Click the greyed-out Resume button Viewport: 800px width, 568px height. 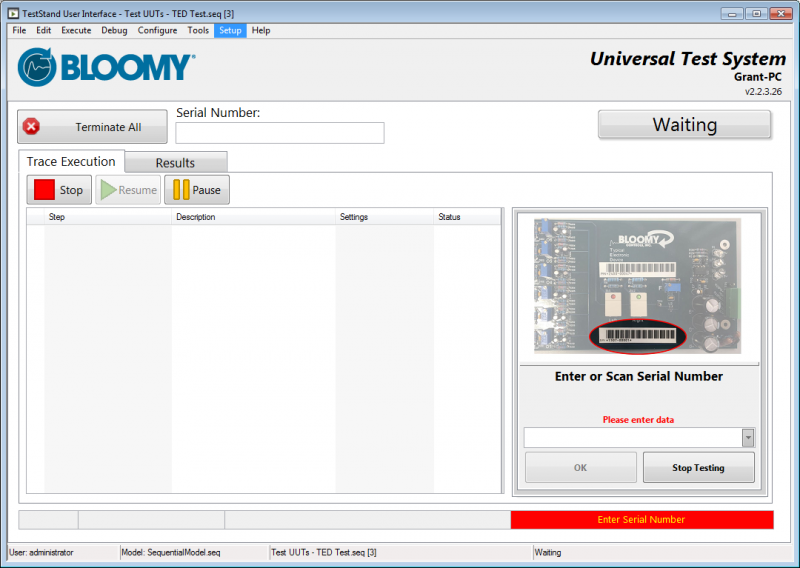(x=128, y=190)
